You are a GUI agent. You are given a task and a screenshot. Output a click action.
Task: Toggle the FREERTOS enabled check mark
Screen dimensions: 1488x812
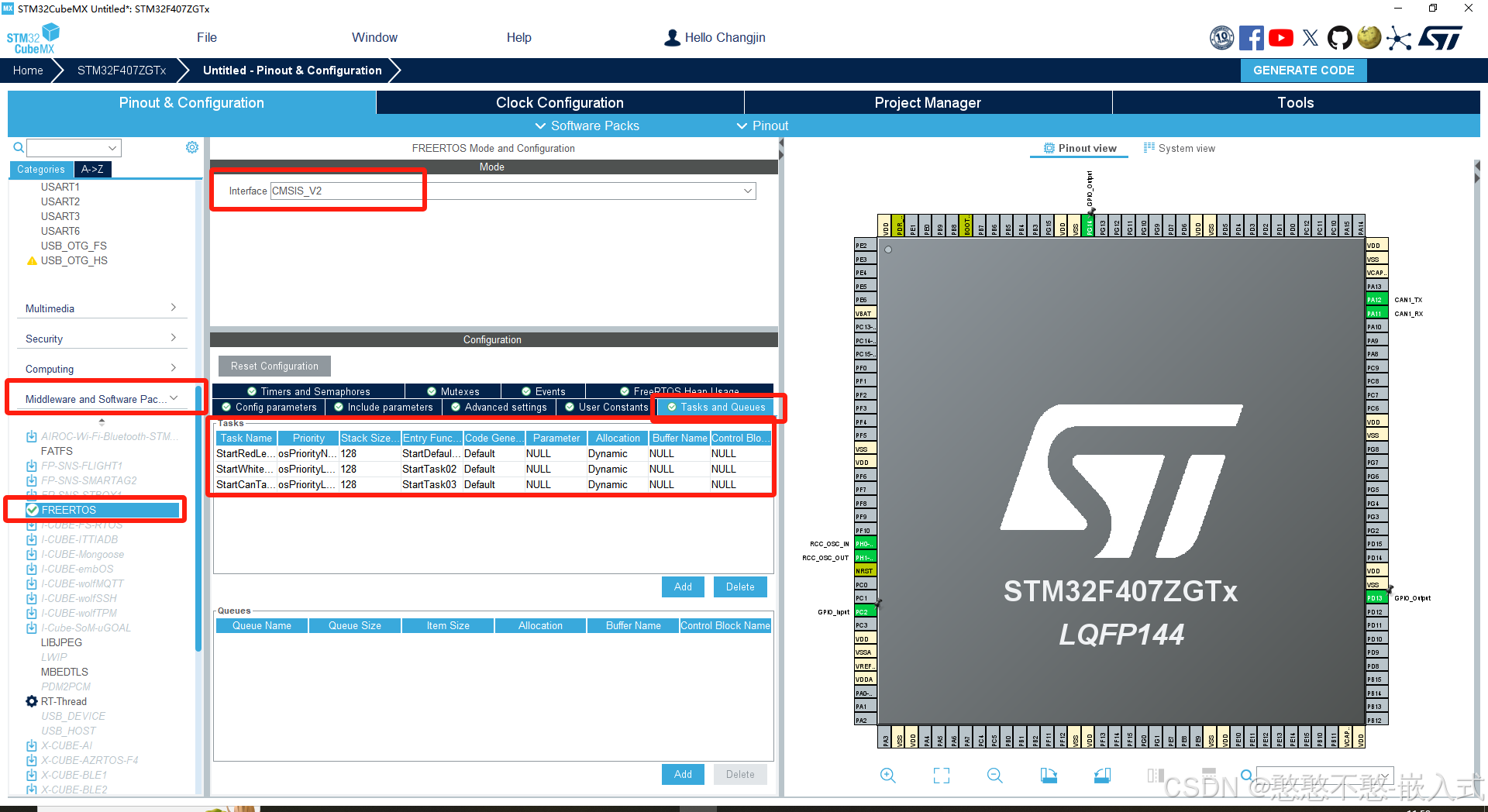click(x=33, y=510)
